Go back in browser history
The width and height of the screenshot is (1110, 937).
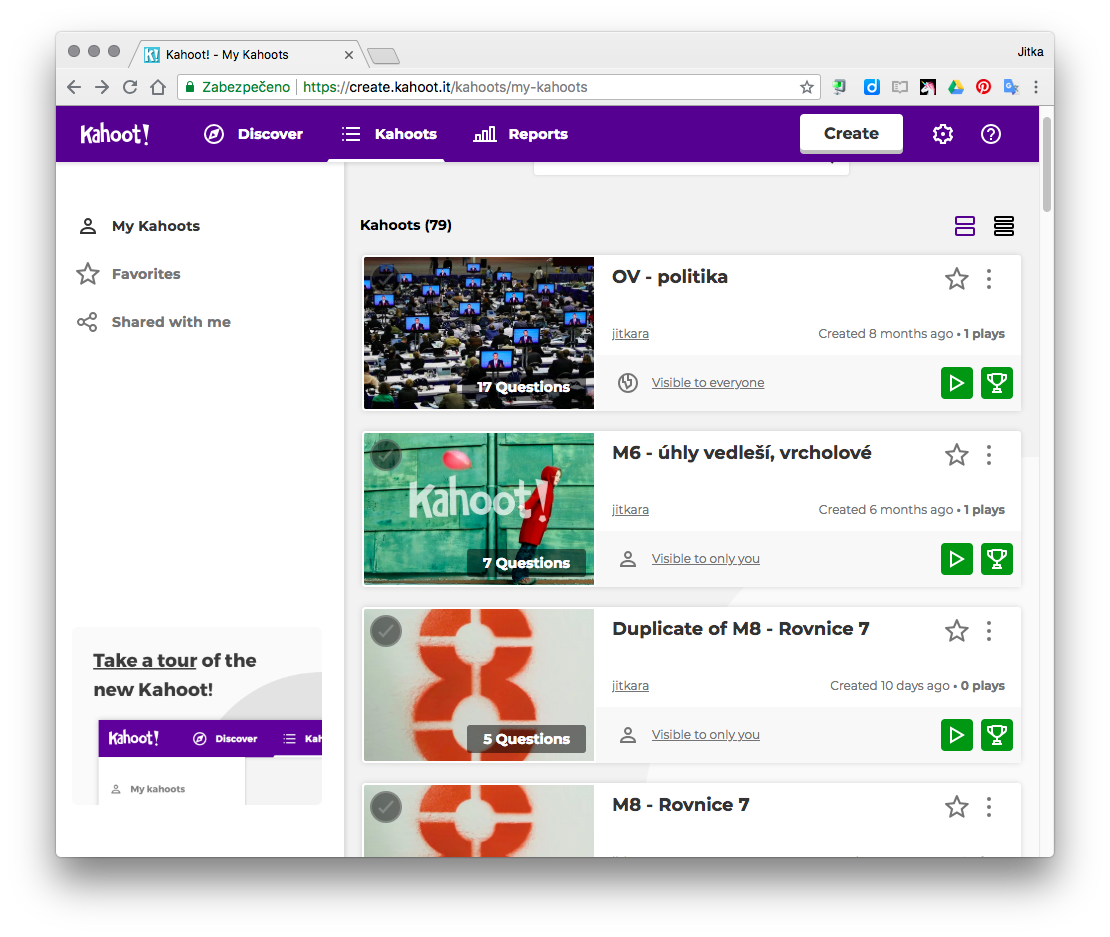74,87
